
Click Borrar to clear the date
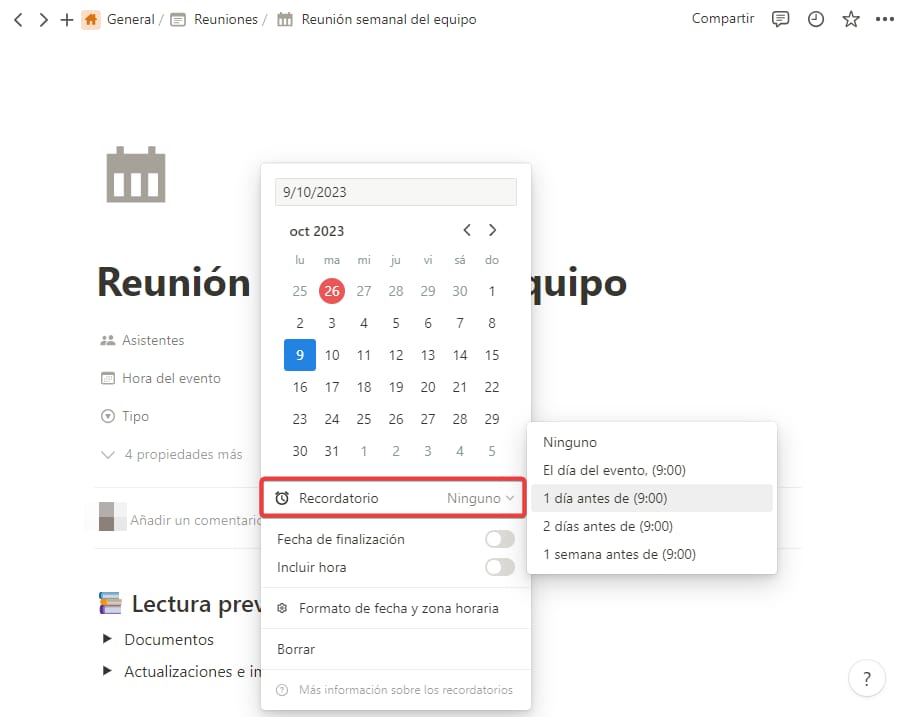(295, 649)
